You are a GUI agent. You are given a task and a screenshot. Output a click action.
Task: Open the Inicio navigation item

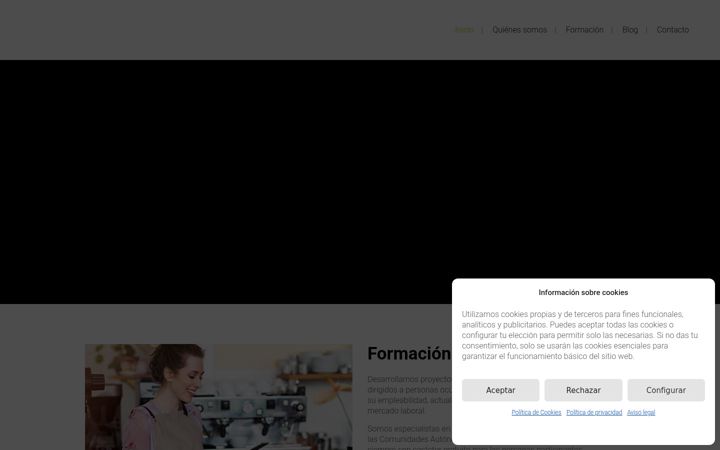pos(464,30)
